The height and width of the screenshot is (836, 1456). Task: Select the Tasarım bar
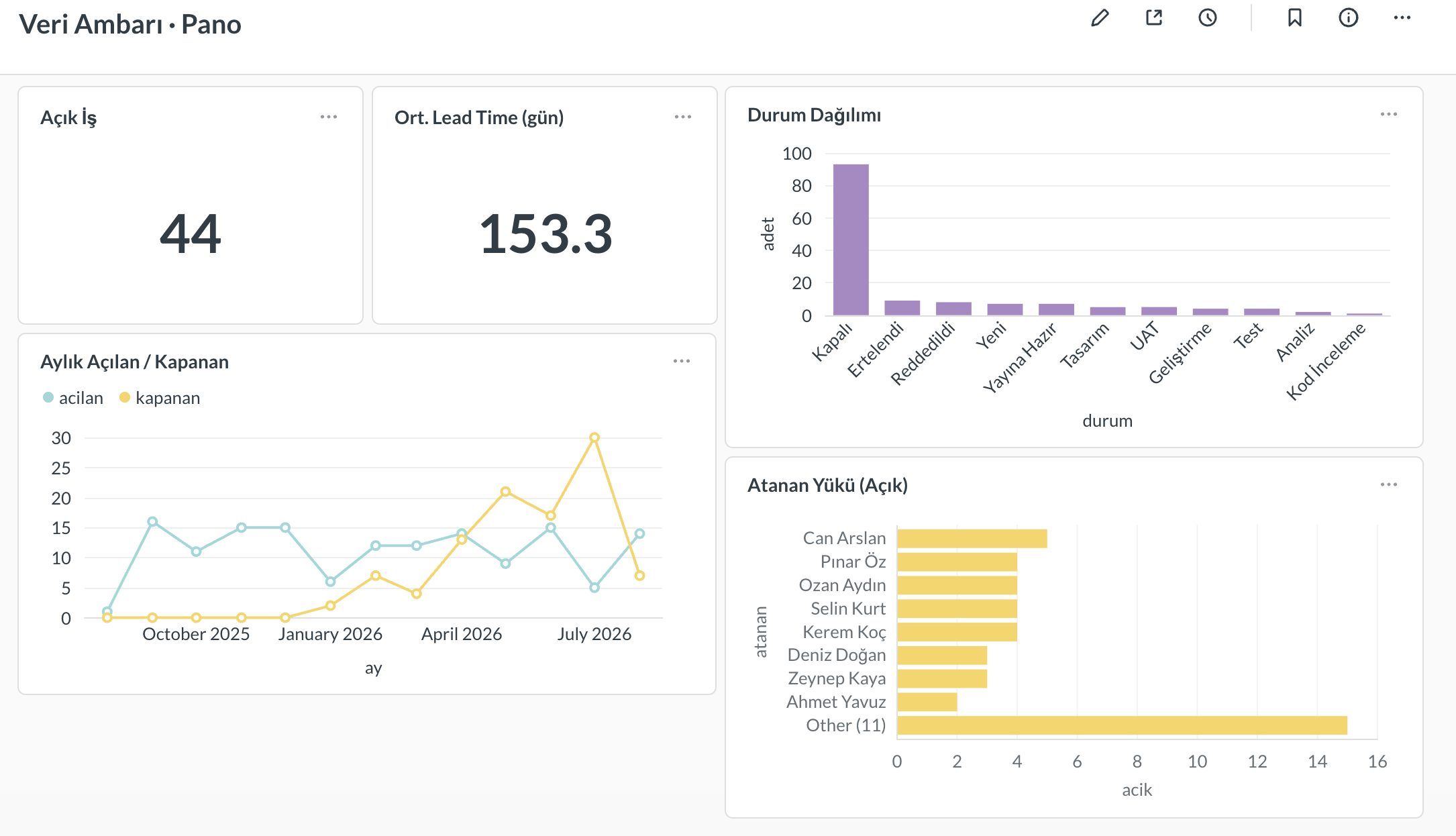(x=1108, y=311)
